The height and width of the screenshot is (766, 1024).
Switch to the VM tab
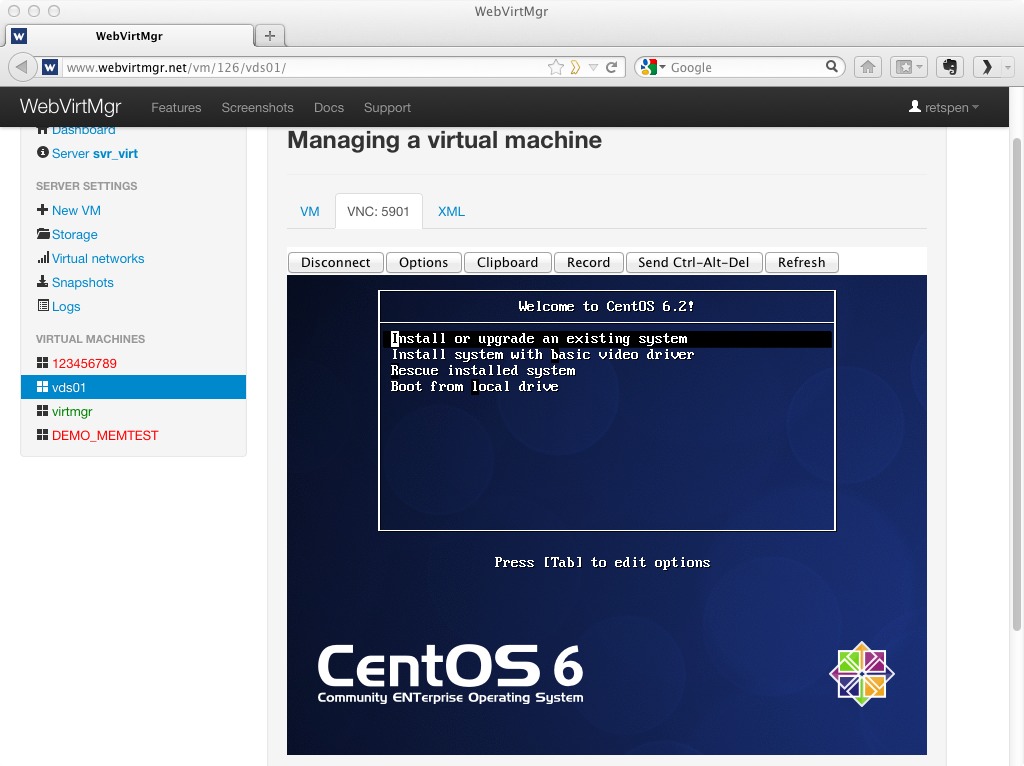tap(310, 211)
